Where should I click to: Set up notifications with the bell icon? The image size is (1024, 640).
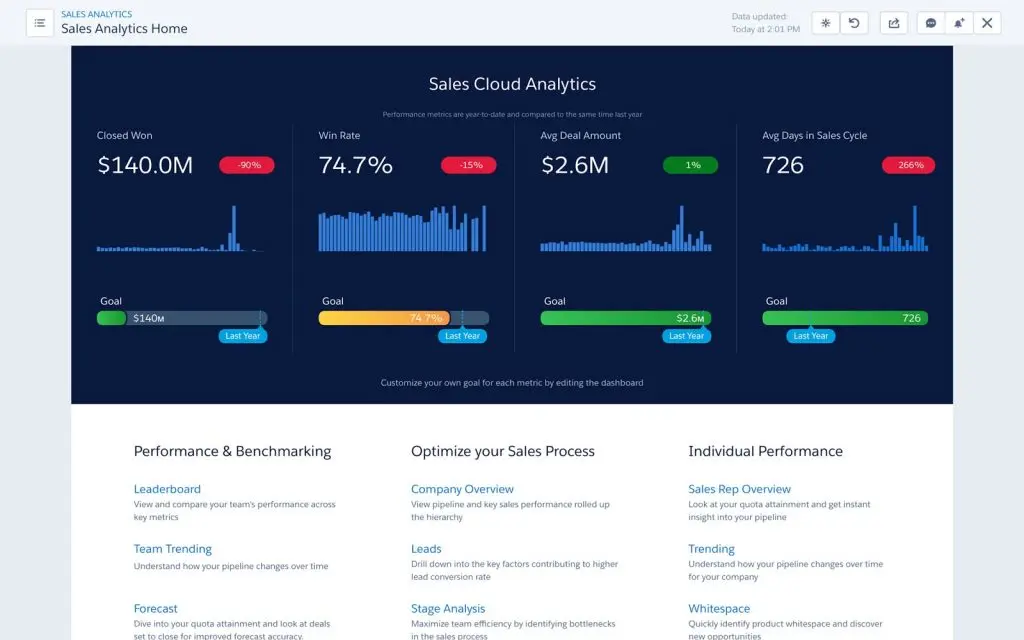click(959, 22)
